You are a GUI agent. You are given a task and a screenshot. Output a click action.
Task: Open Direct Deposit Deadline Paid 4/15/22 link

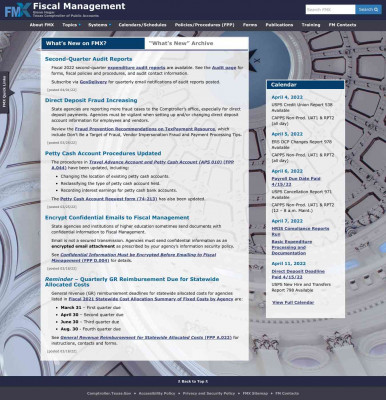point(298,274)
